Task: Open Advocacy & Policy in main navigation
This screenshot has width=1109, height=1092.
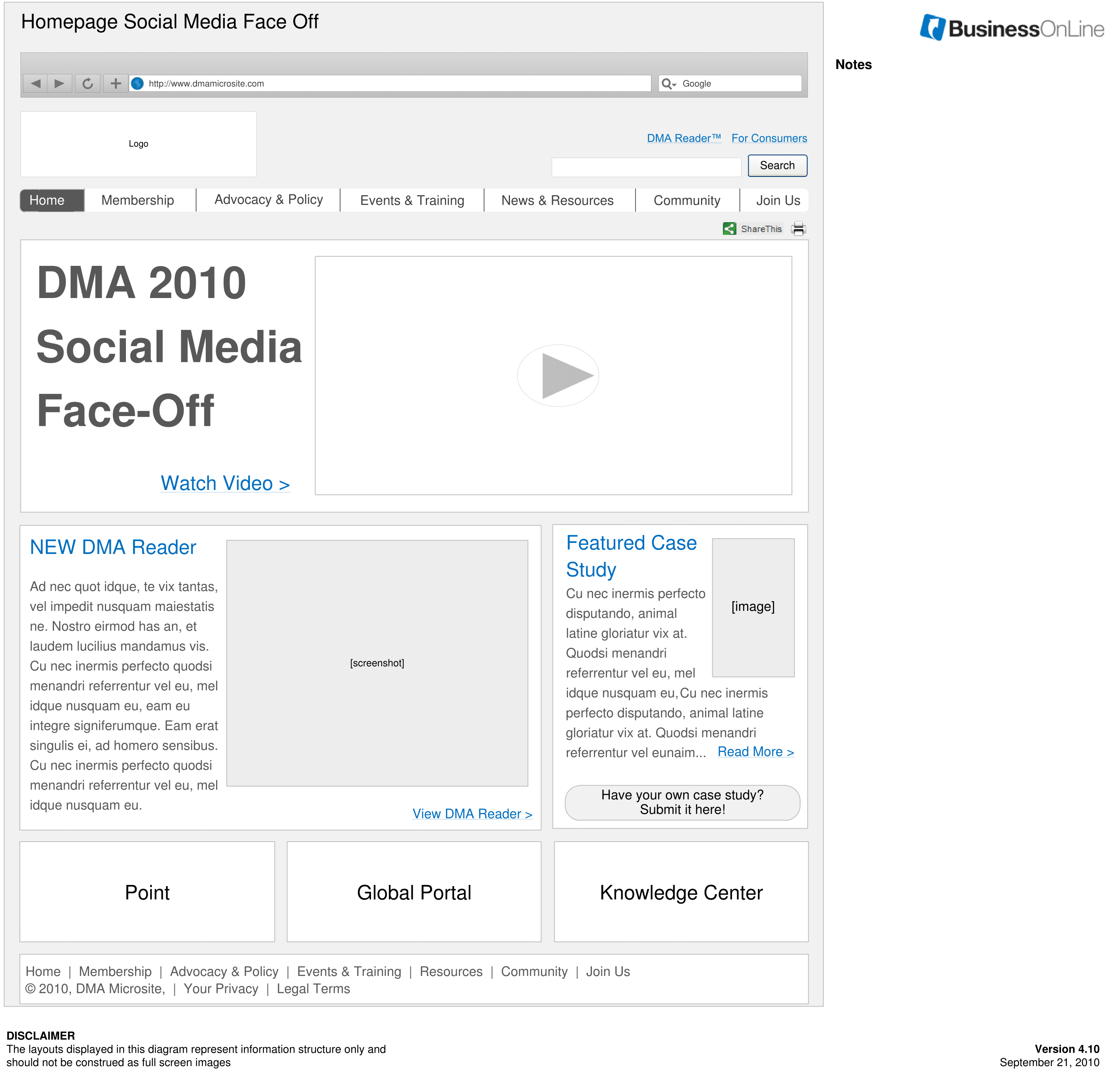Action: [269, 199]
